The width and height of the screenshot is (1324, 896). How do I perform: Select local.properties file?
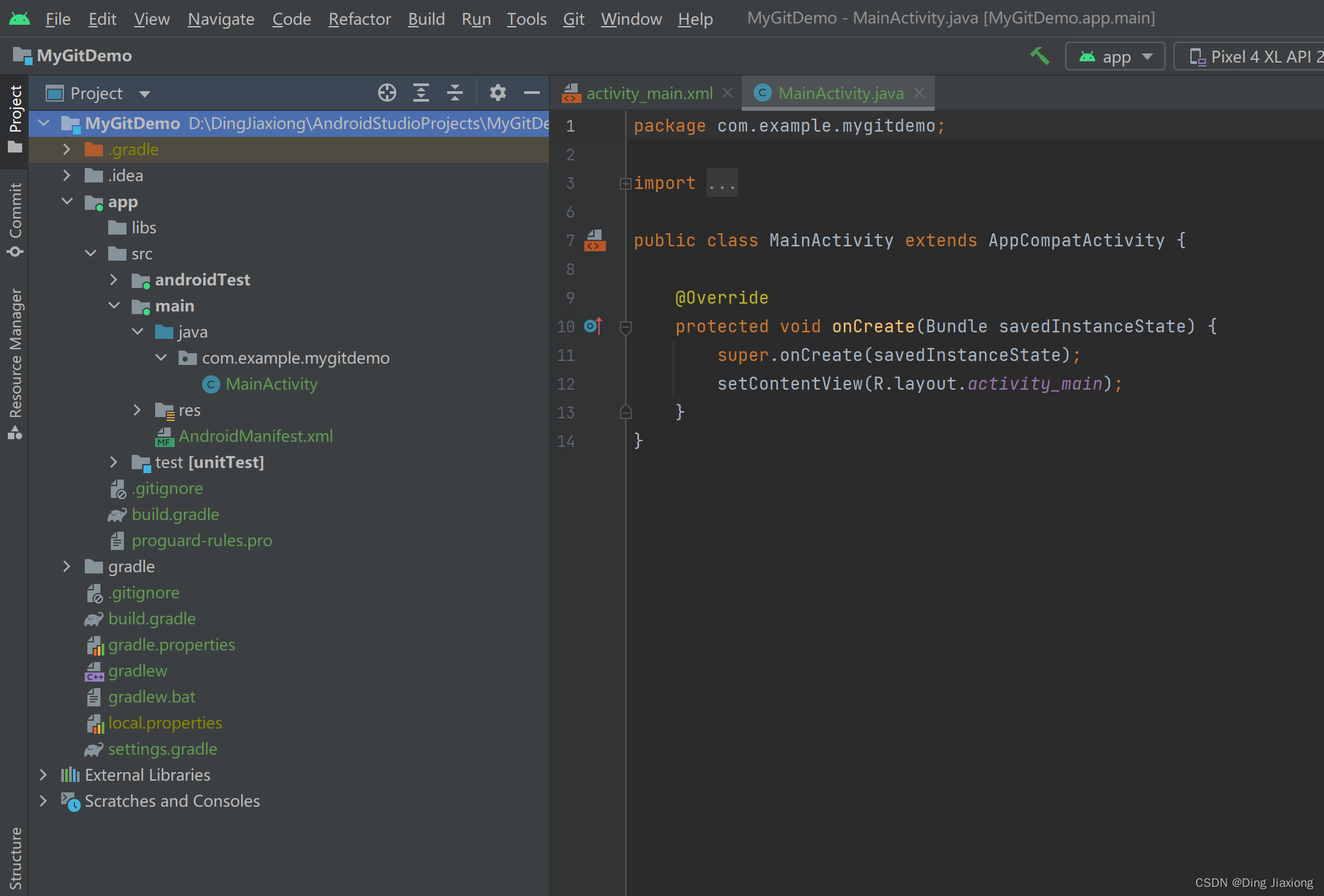(165, 723)
